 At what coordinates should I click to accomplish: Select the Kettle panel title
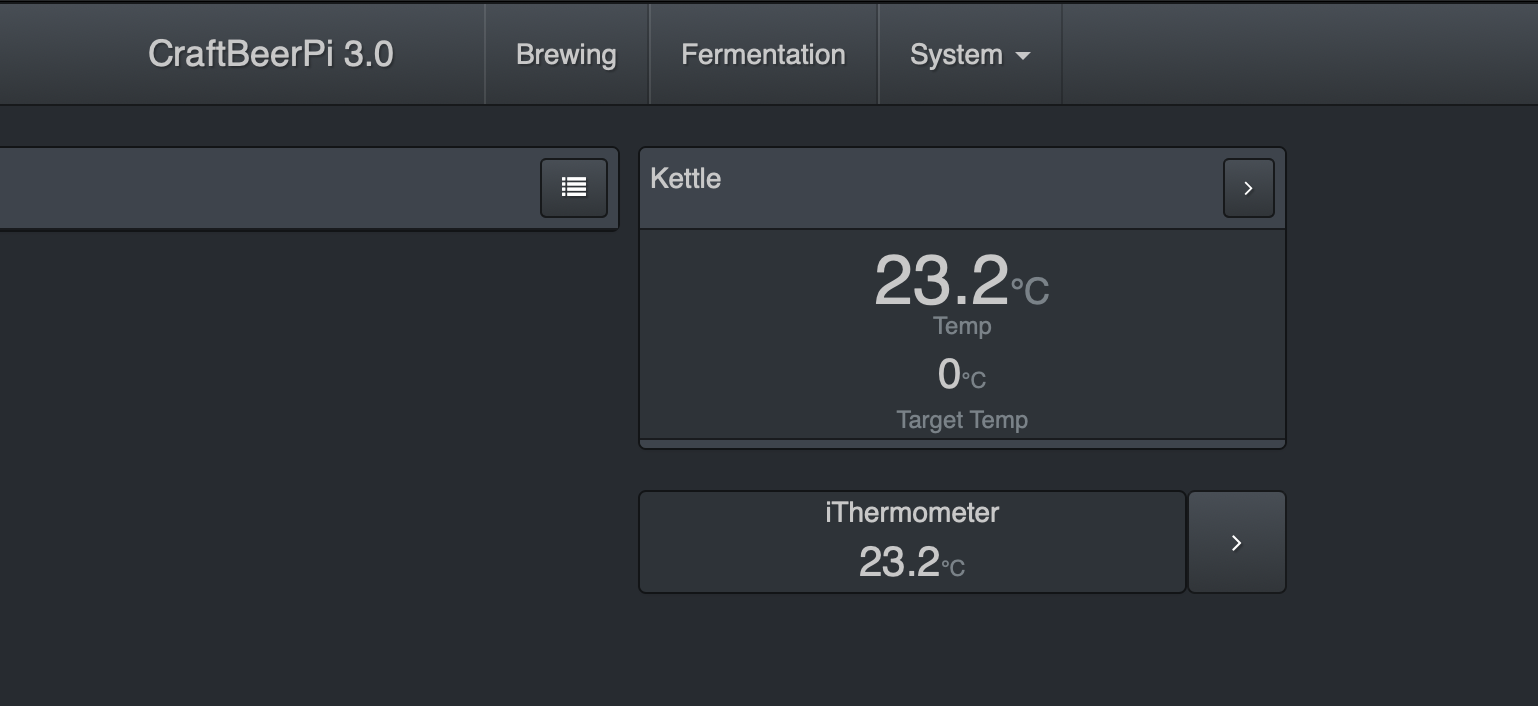click(685, 179)
